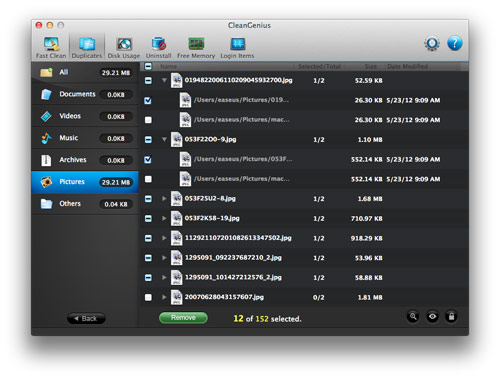Select the Documents category
Viewport: 500px width, 379px height.
point(85,94)
